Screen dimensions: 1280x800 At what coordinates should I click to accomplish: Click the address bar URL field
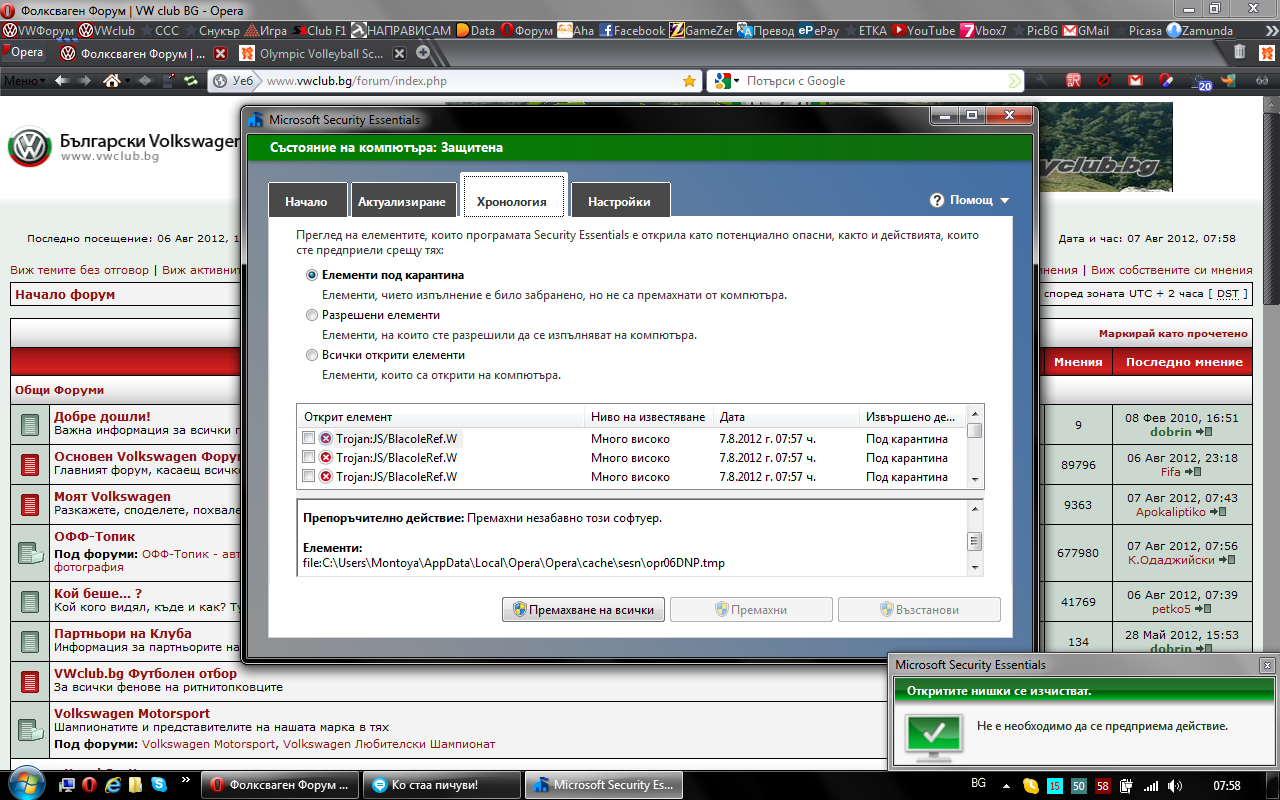[470, 81]
